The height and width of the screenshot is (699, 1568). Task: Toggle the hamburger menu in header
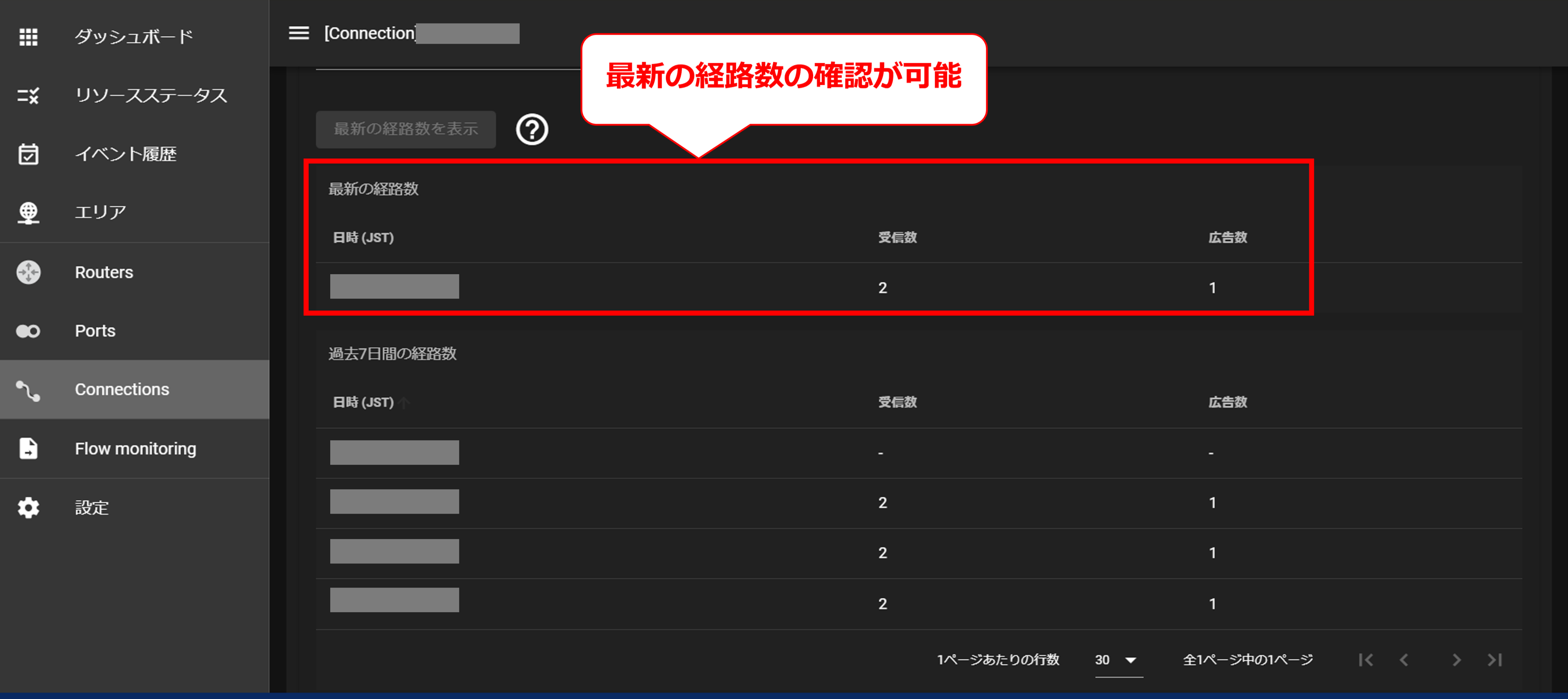pos(299,33)
